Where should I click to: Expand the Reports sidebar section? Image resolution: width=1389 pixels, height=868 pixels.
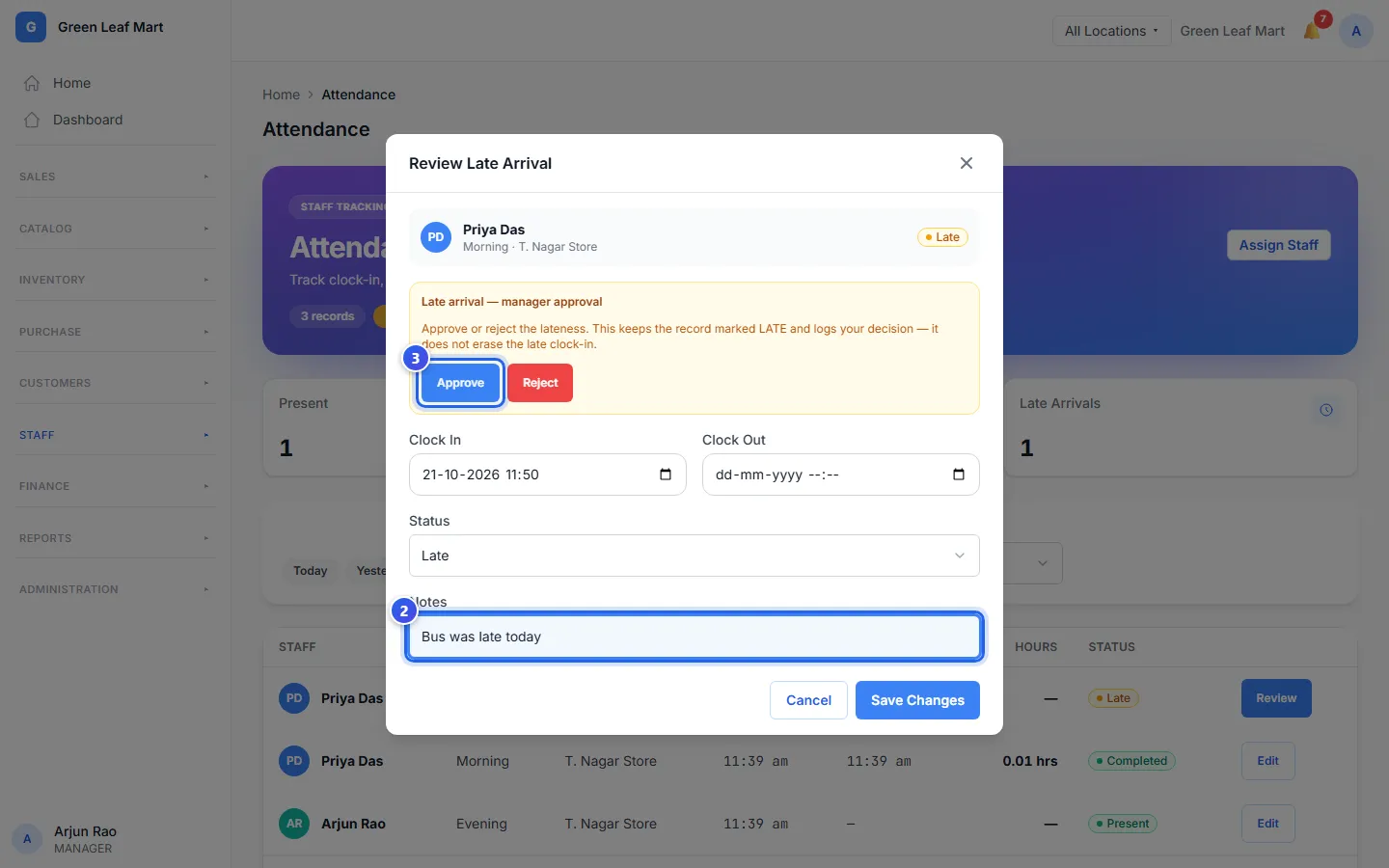click(115, 538)
